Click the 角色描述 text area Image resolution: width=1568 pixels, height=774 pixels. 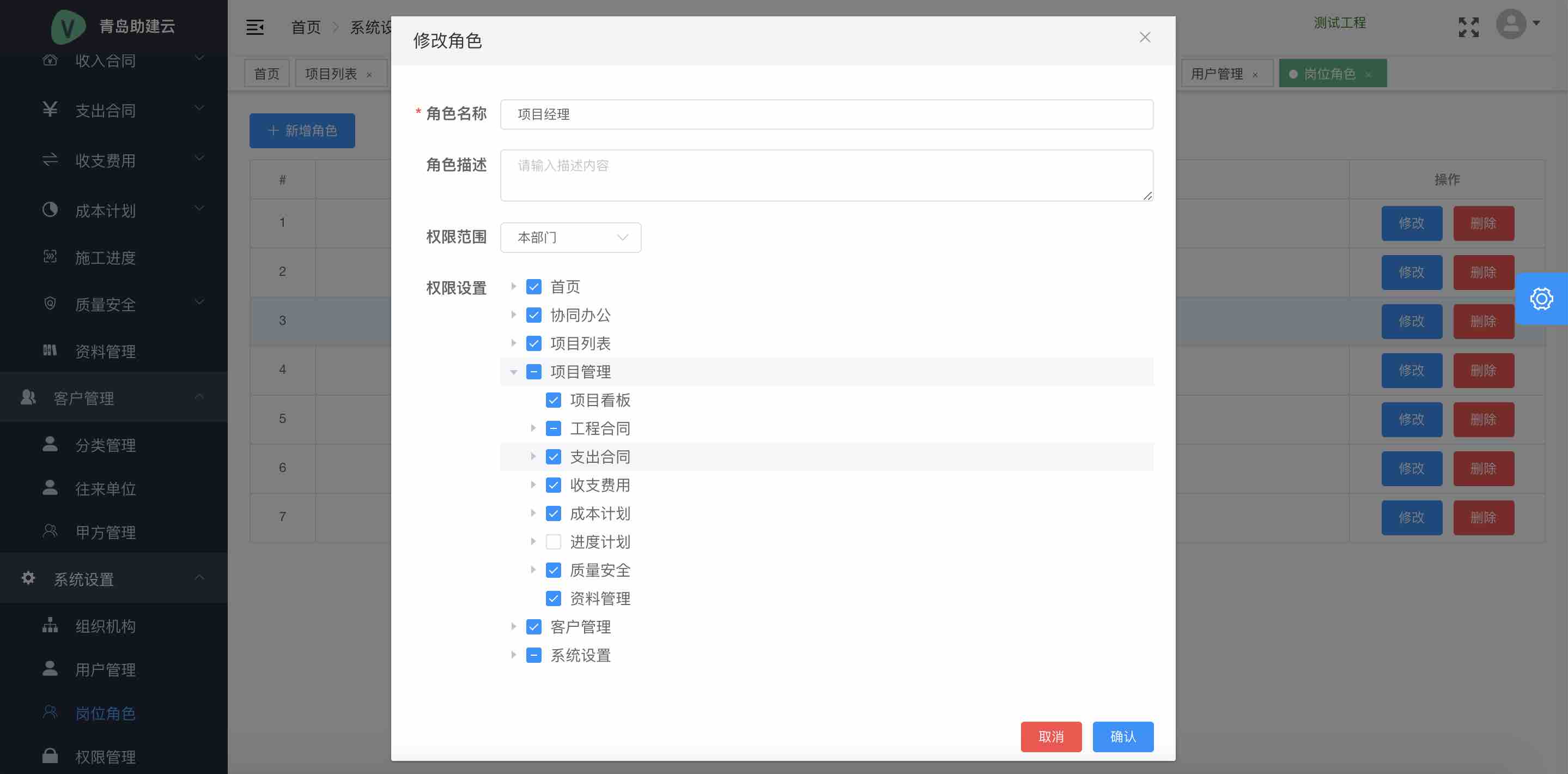(826, 175)
